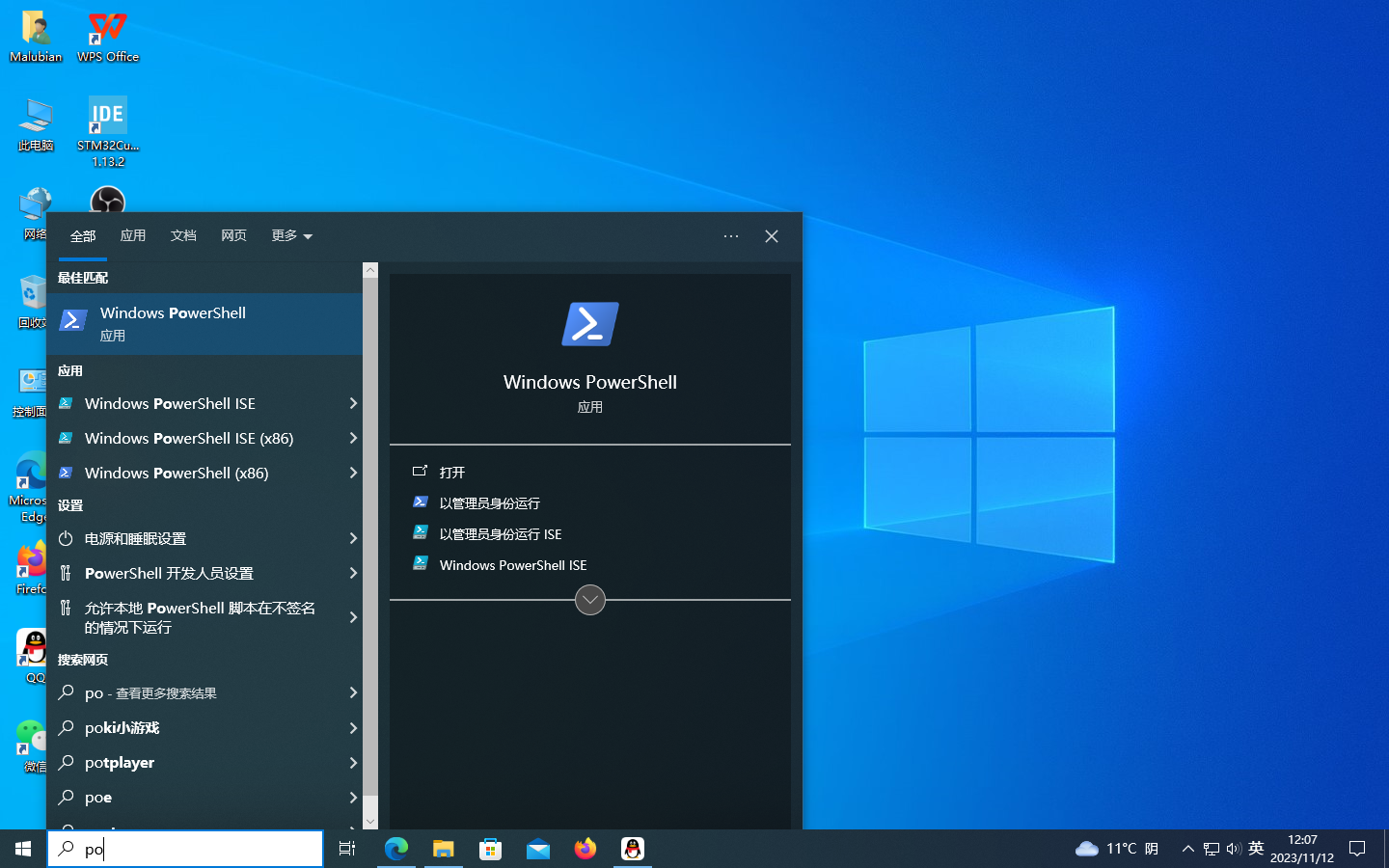Open File Explorer from the taskbar
This screenshot has height=868, width=1389.
click(x=444, y=849)
